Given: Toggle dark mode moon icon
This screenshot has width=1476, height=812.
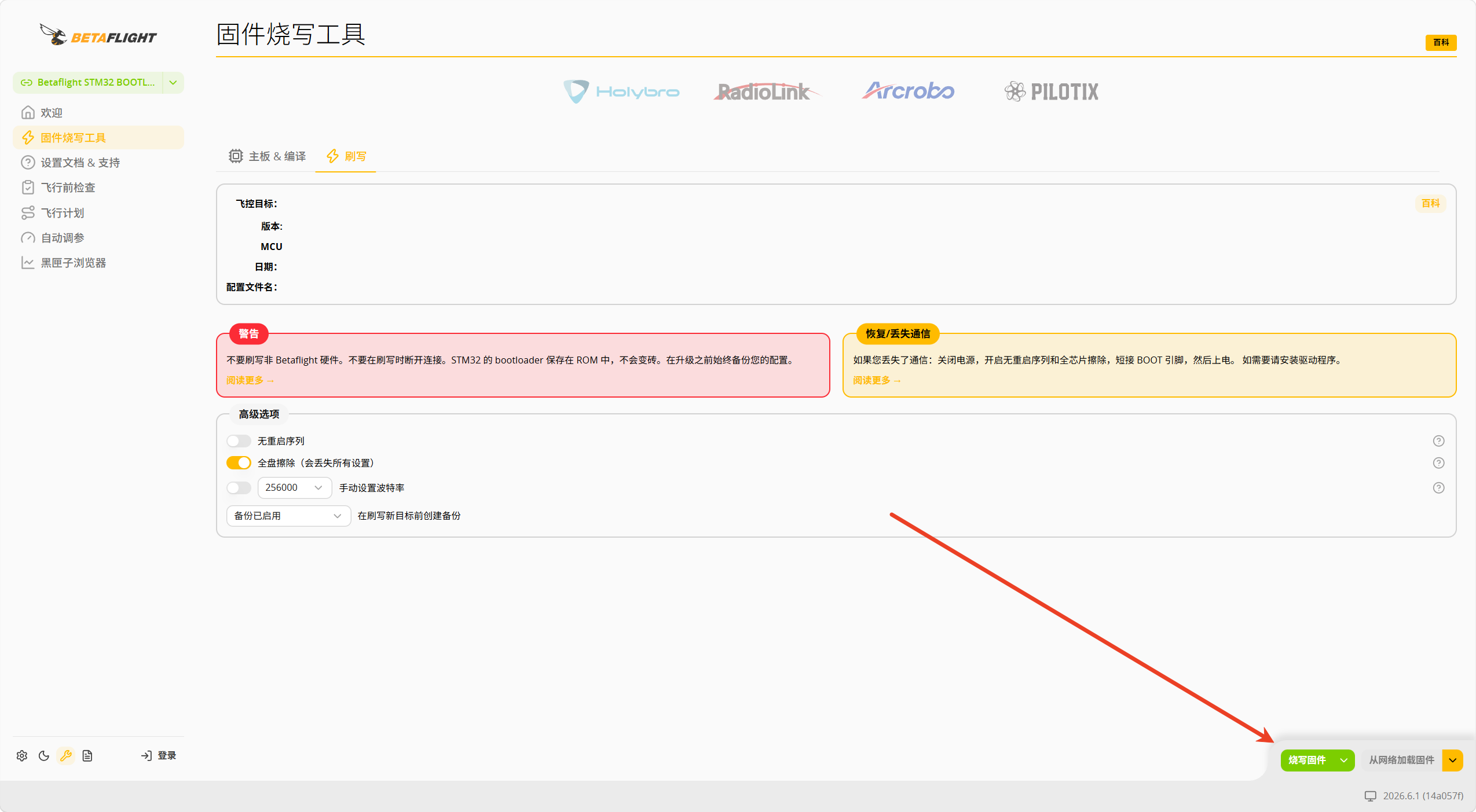Looking at the screenshot, I should [44, 755].
